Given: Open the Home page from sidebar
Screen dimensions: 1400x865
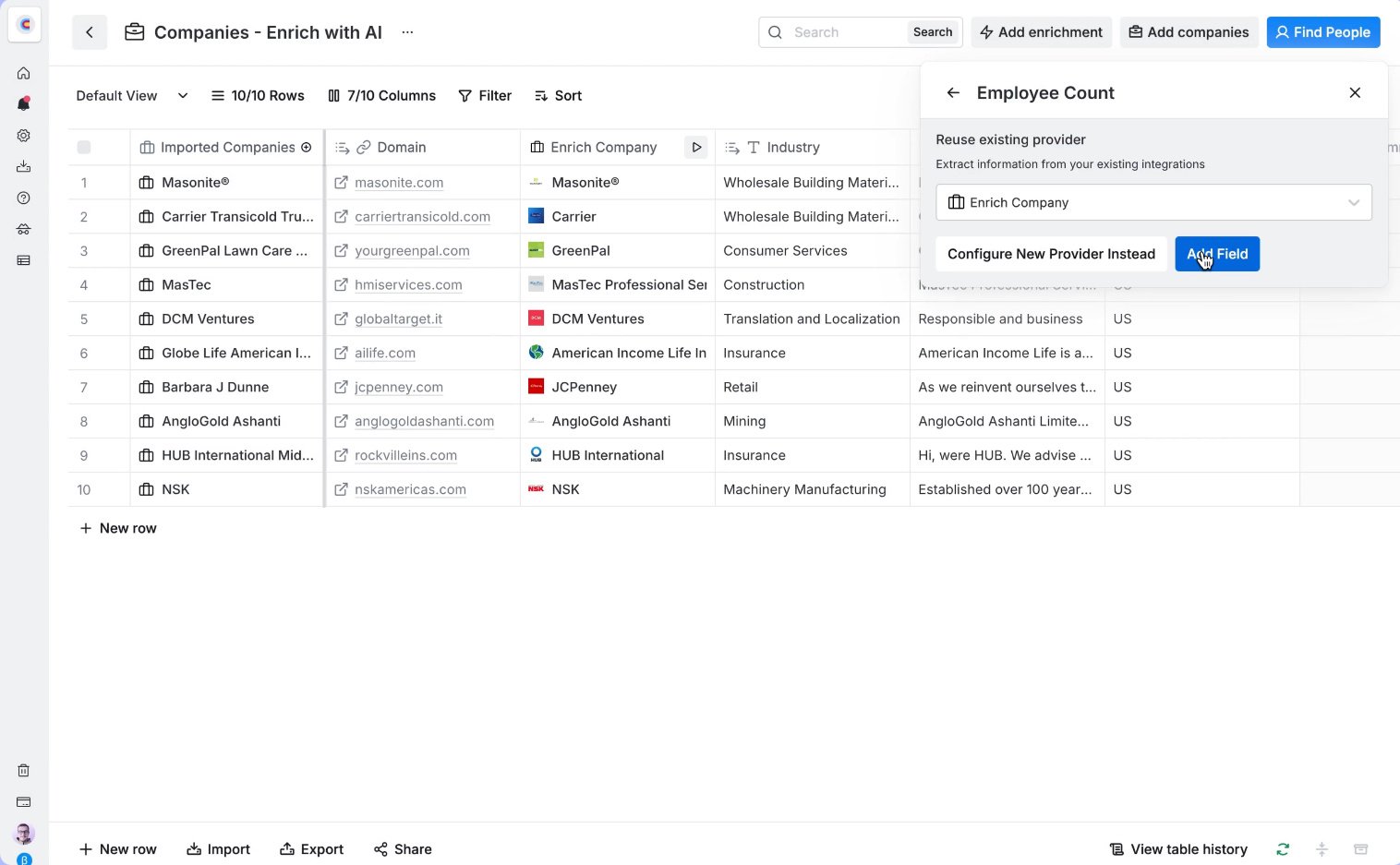Looking at the screenshot, I should 23,73.
